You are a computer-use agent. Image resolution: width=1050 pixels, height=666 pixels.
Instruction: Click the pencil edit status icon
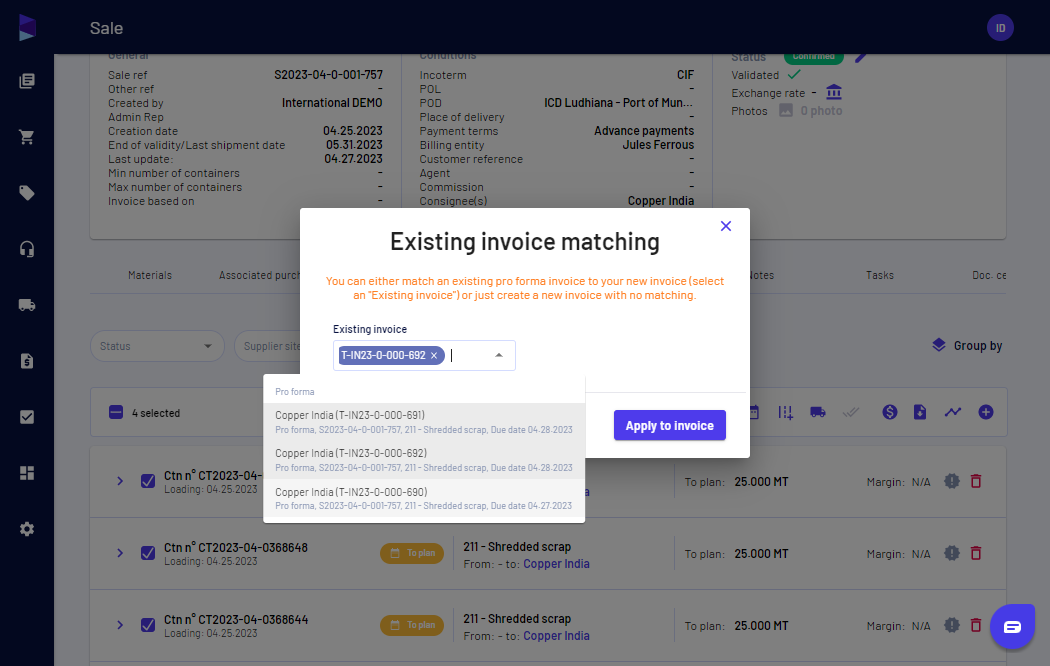pos(860,58)
